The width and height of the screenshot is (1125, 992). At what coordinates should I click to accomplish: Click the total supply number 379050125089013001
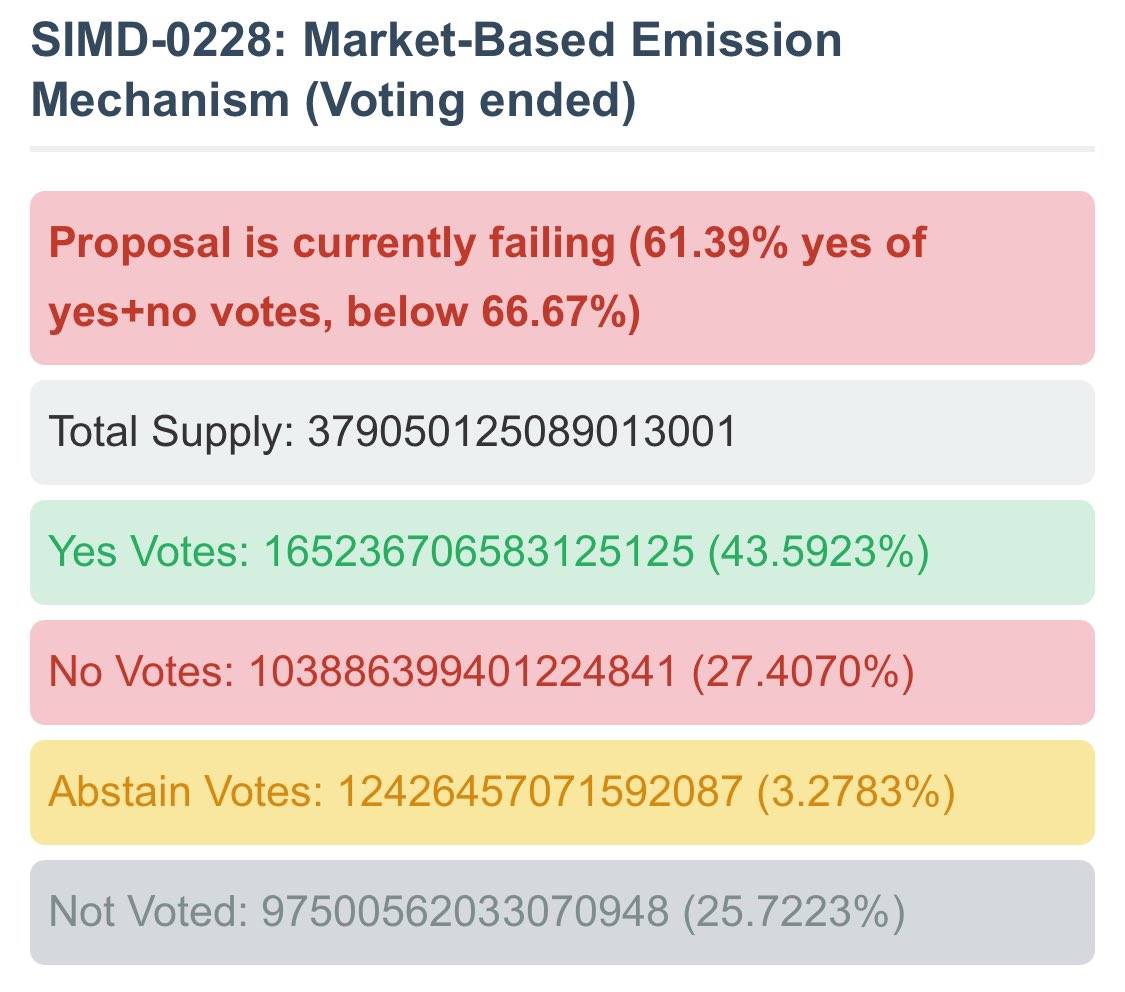[522, 432]
